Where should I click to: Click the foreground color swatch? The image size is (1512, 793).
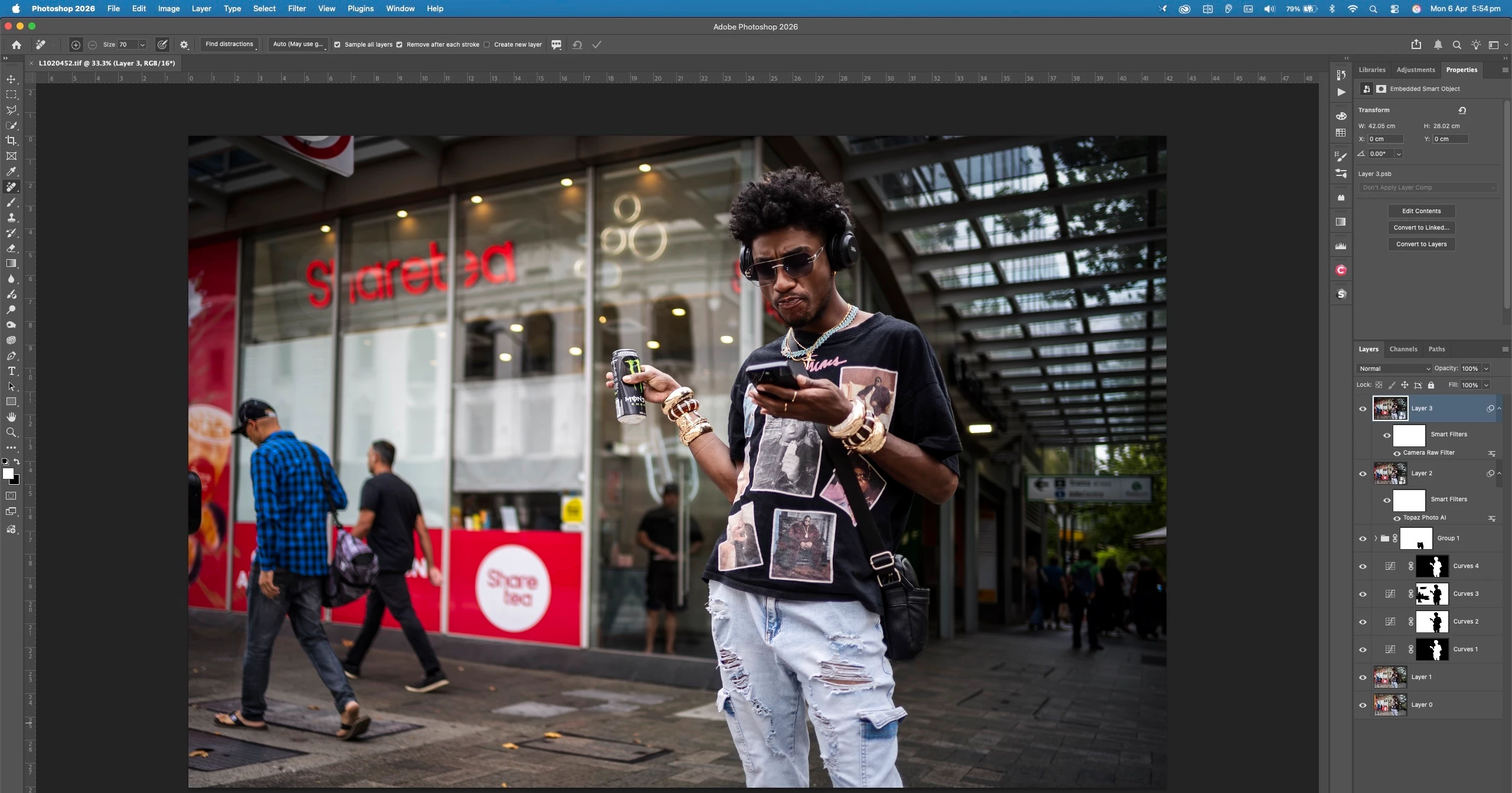point(8,474)
